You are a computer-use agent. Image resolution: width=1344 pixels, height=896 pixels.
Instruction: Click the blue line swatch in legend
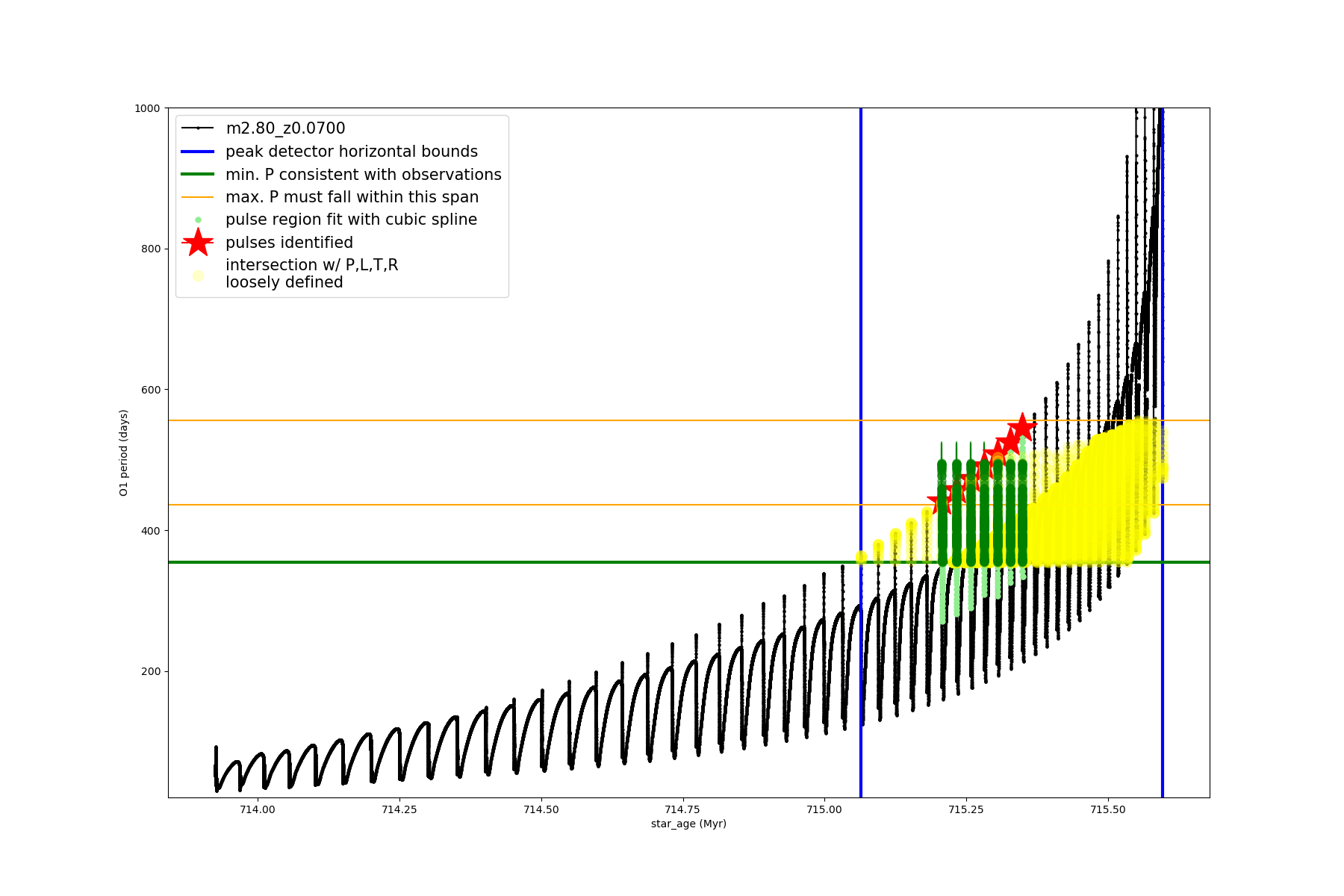click(x=198, y=152)
